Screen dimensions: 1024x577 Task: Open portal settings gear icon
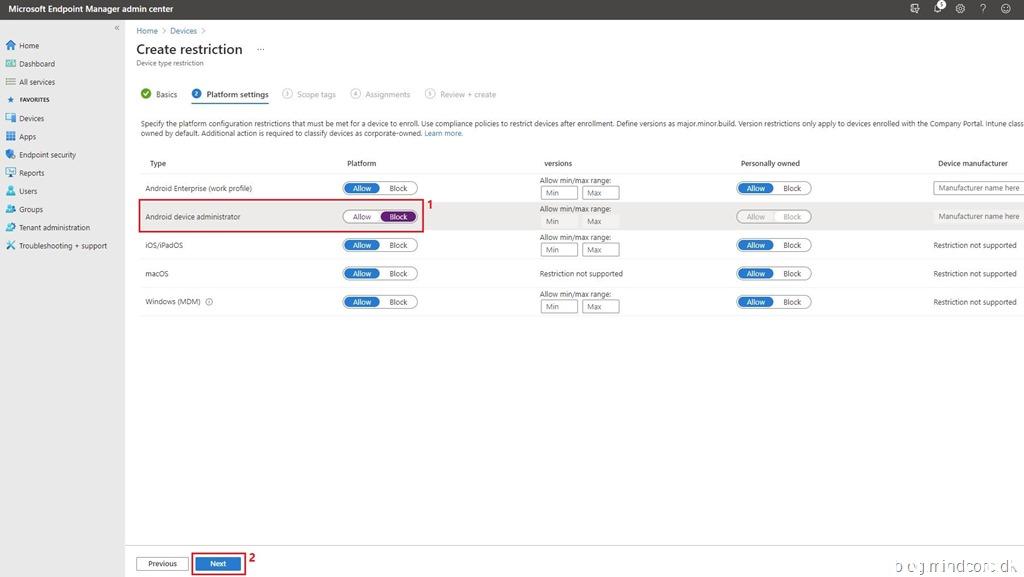point(960,9)
